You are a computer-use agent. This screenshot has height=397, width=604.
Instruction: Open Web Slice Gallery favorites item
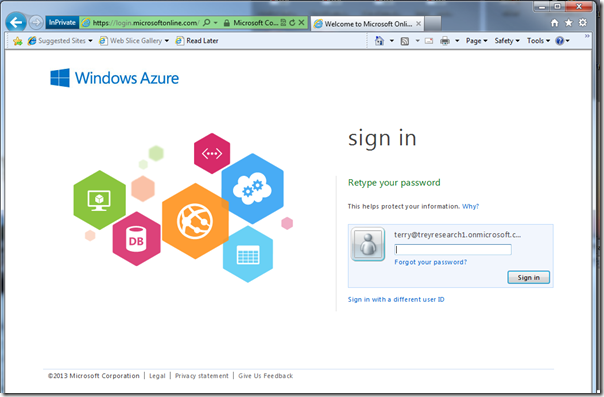click(x=131, y=41)
